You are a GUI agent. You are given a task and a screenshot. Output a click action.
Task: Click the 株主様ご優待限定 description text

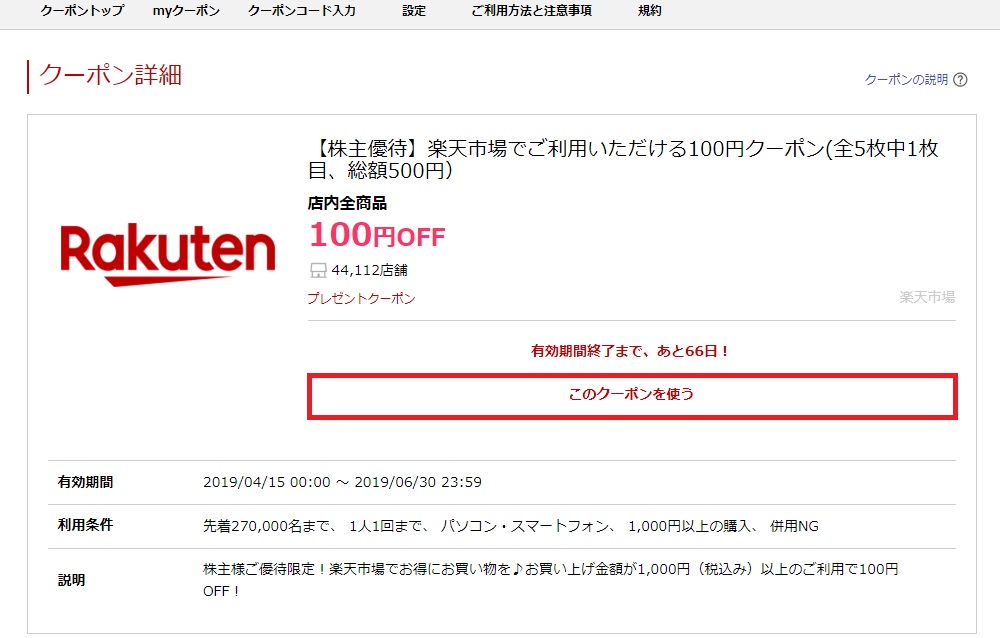550,580
